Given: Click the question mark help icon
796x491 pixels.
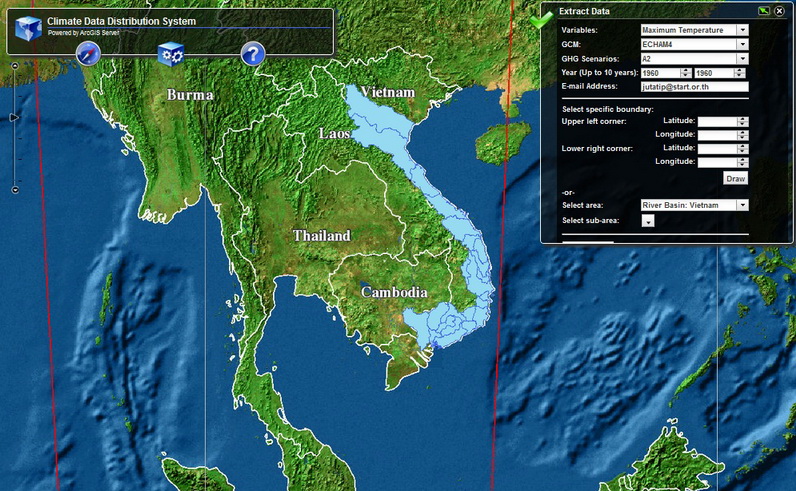Looking at the screenshot, I should tap(253, 54).
